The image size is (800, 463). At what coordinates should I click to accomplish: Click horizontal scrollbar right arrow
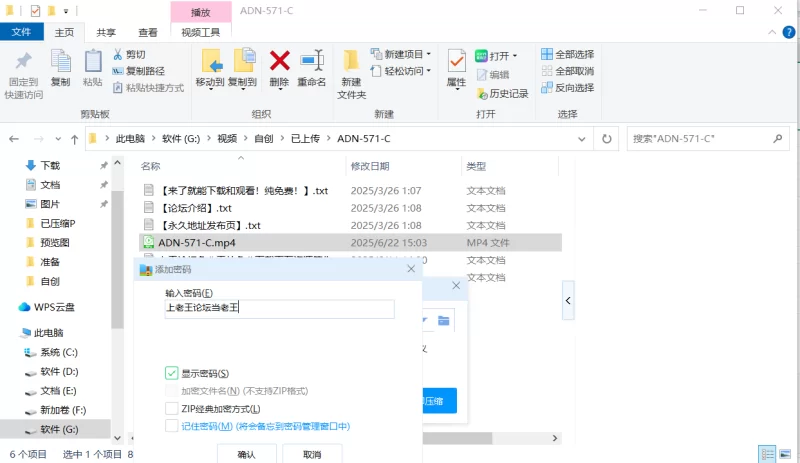point(555,438)
